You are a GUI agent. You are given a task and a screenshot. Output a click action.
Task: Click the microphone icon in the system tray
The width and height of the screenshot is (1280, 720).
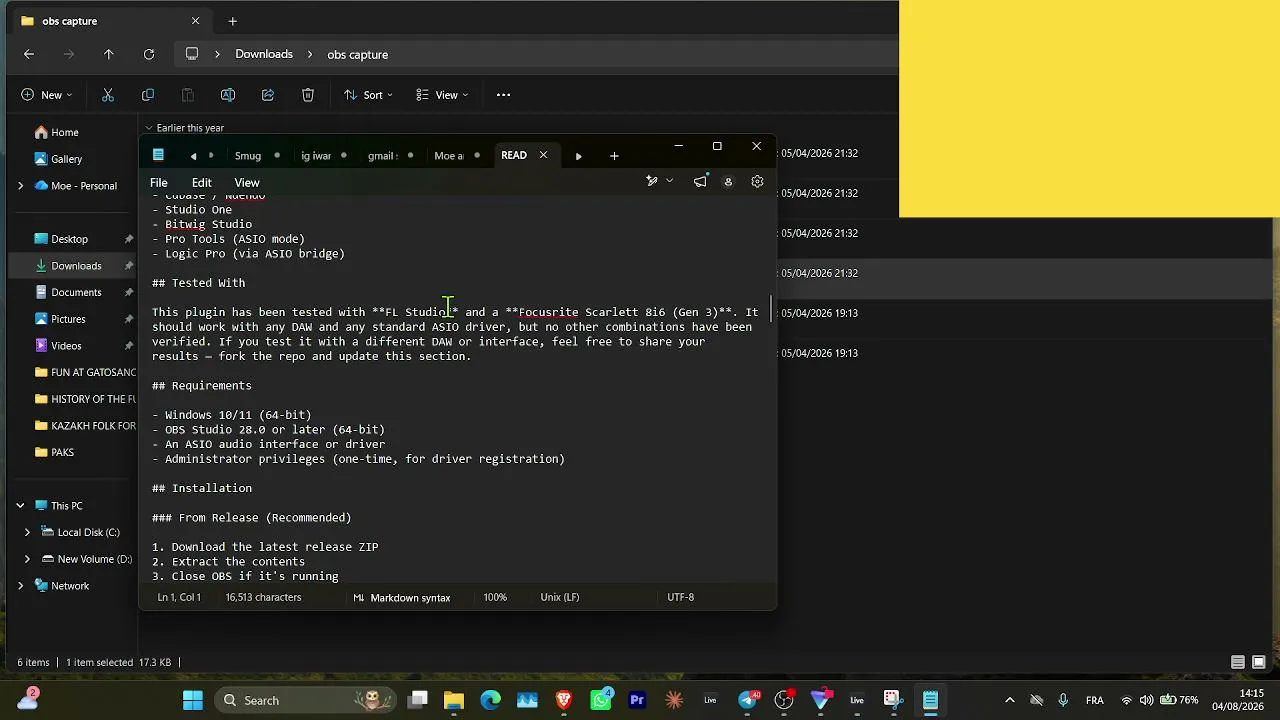coord(1063,700)
